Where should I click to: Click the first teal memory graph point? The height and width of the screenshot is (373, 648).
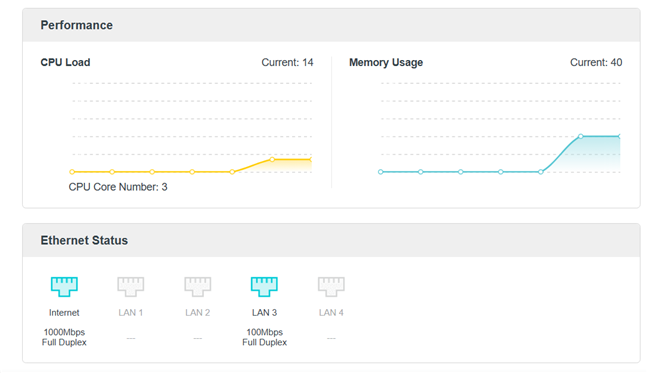click(381, 172)
